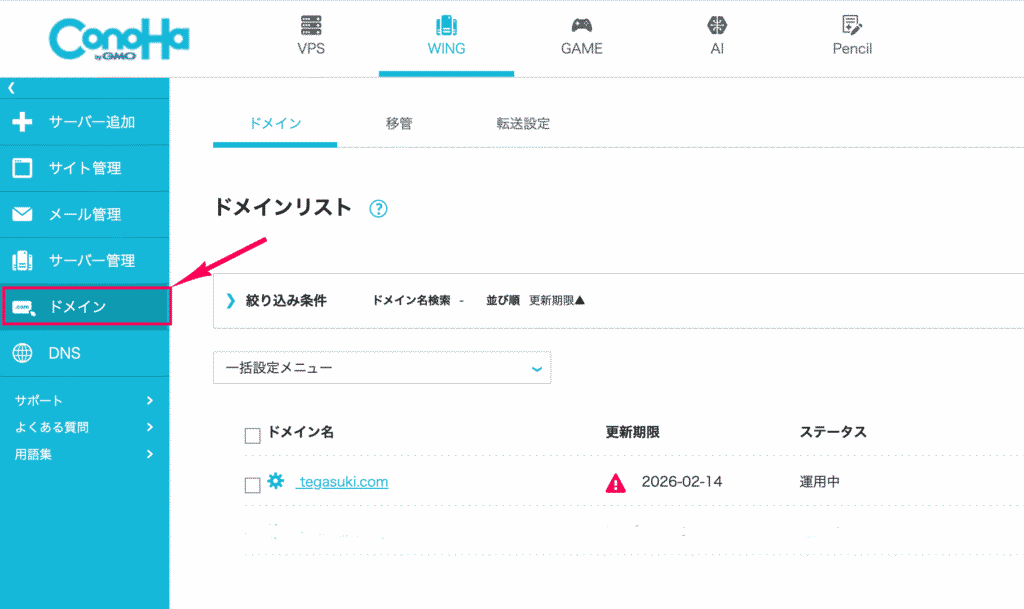The height and width of the screenshot is (609, 1024).
Task: Open the 転送設定 tab
Action: click(x=523, y=124)
